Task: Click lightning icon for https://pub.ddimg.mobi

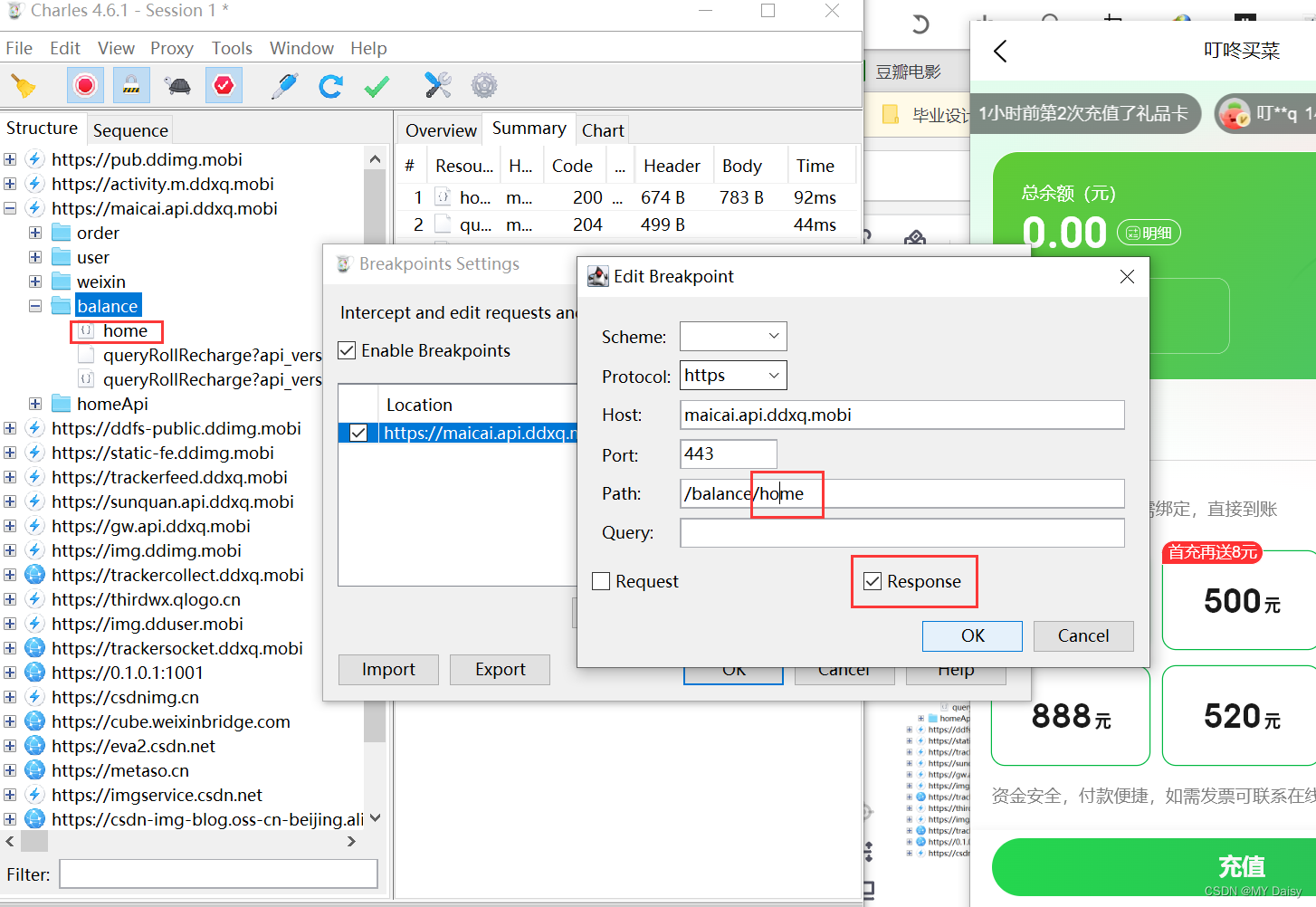Action: pyautogui.click(x=34, y=159)
